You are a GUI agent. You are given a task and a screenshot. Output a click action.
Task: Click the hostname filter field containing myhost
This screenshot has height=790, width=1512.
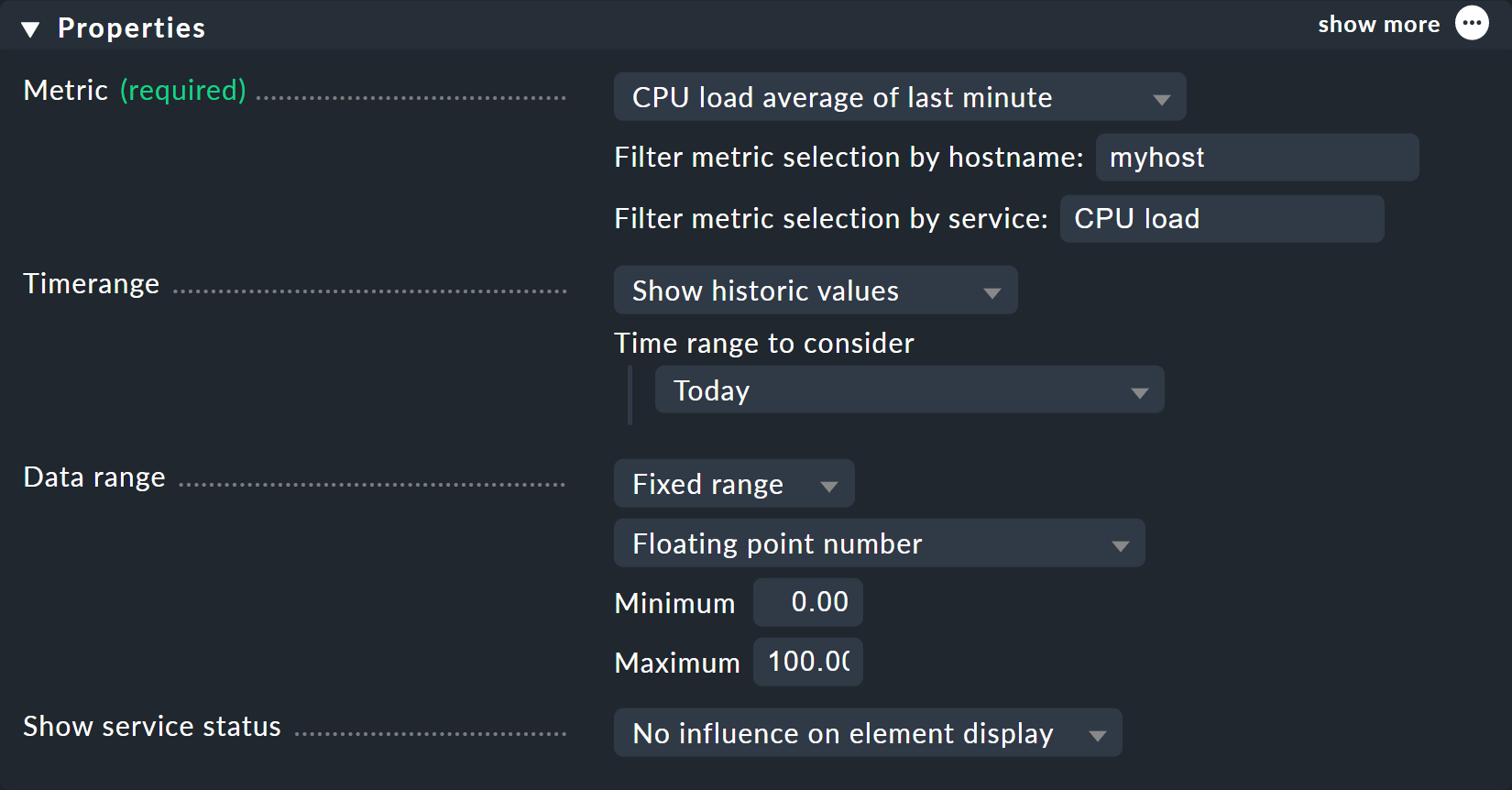1257,158
